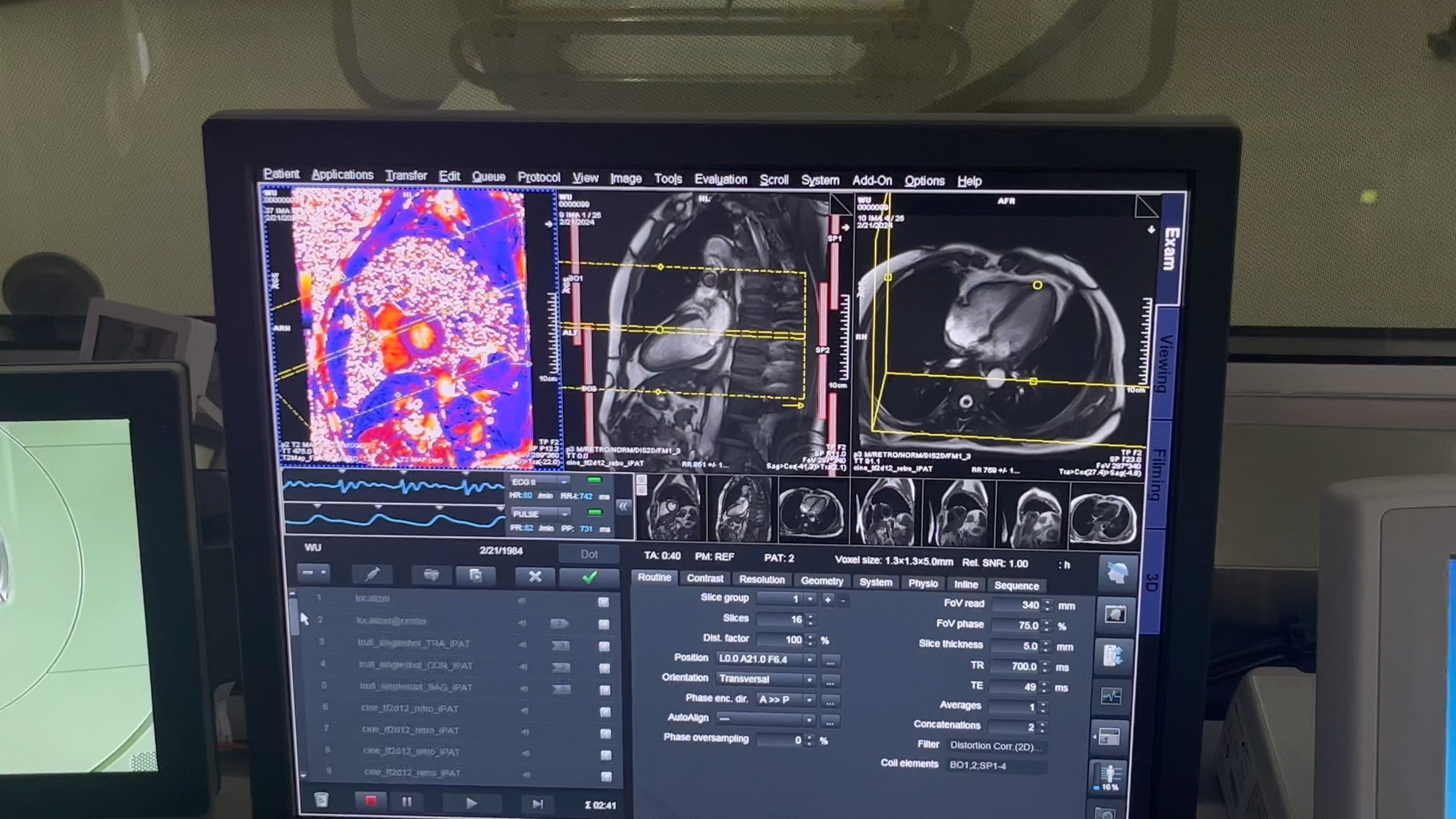1456x819 pixels.
Task: Click the contrast agent syringe icon
Action: [x=372, y=575]
